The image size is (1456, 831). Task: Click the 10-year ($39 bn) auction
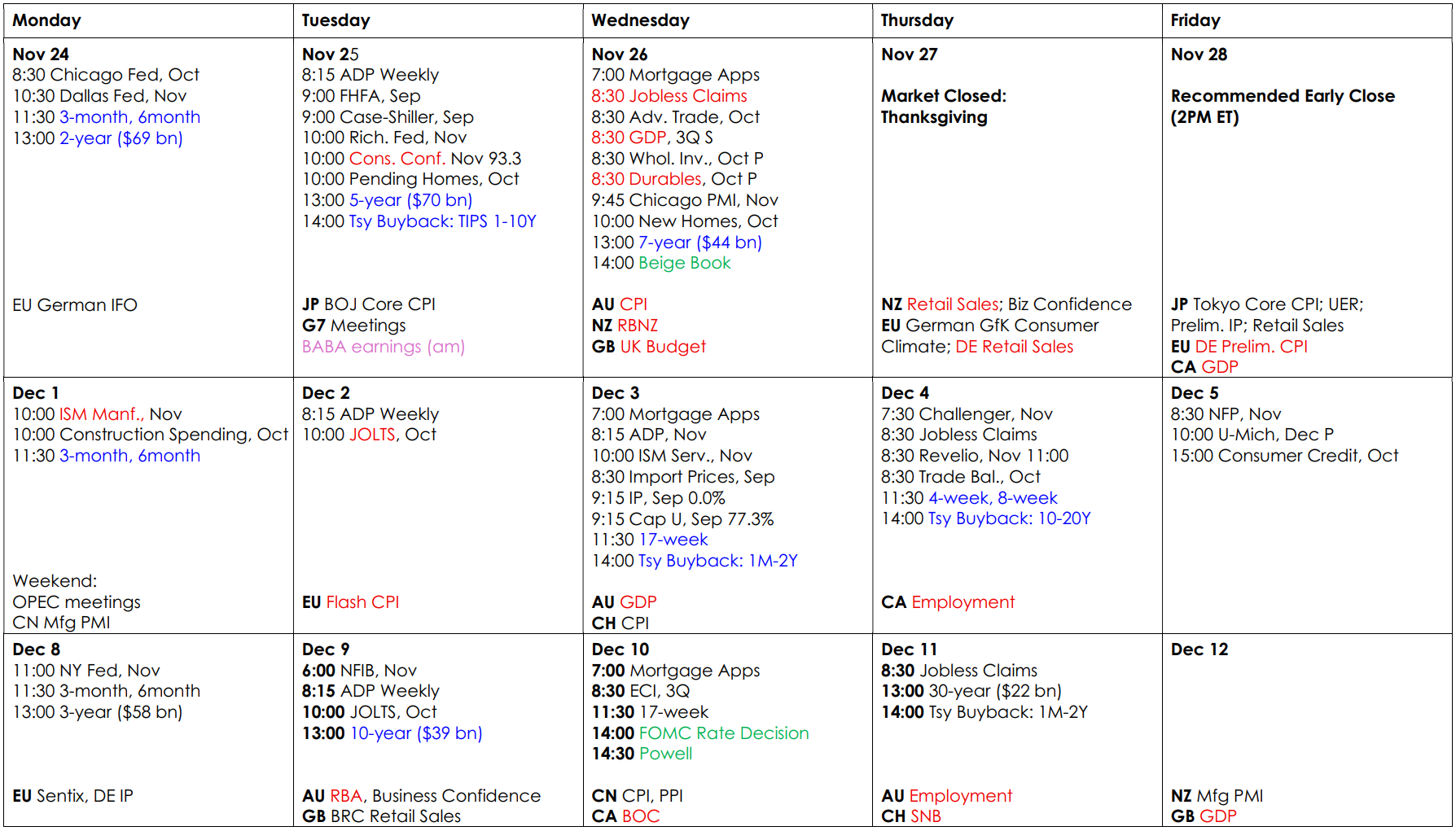[415, 733]
